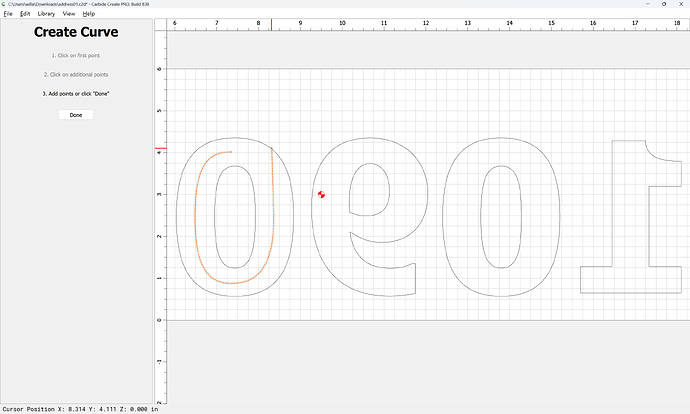Open the Library menu

(46, 14)
